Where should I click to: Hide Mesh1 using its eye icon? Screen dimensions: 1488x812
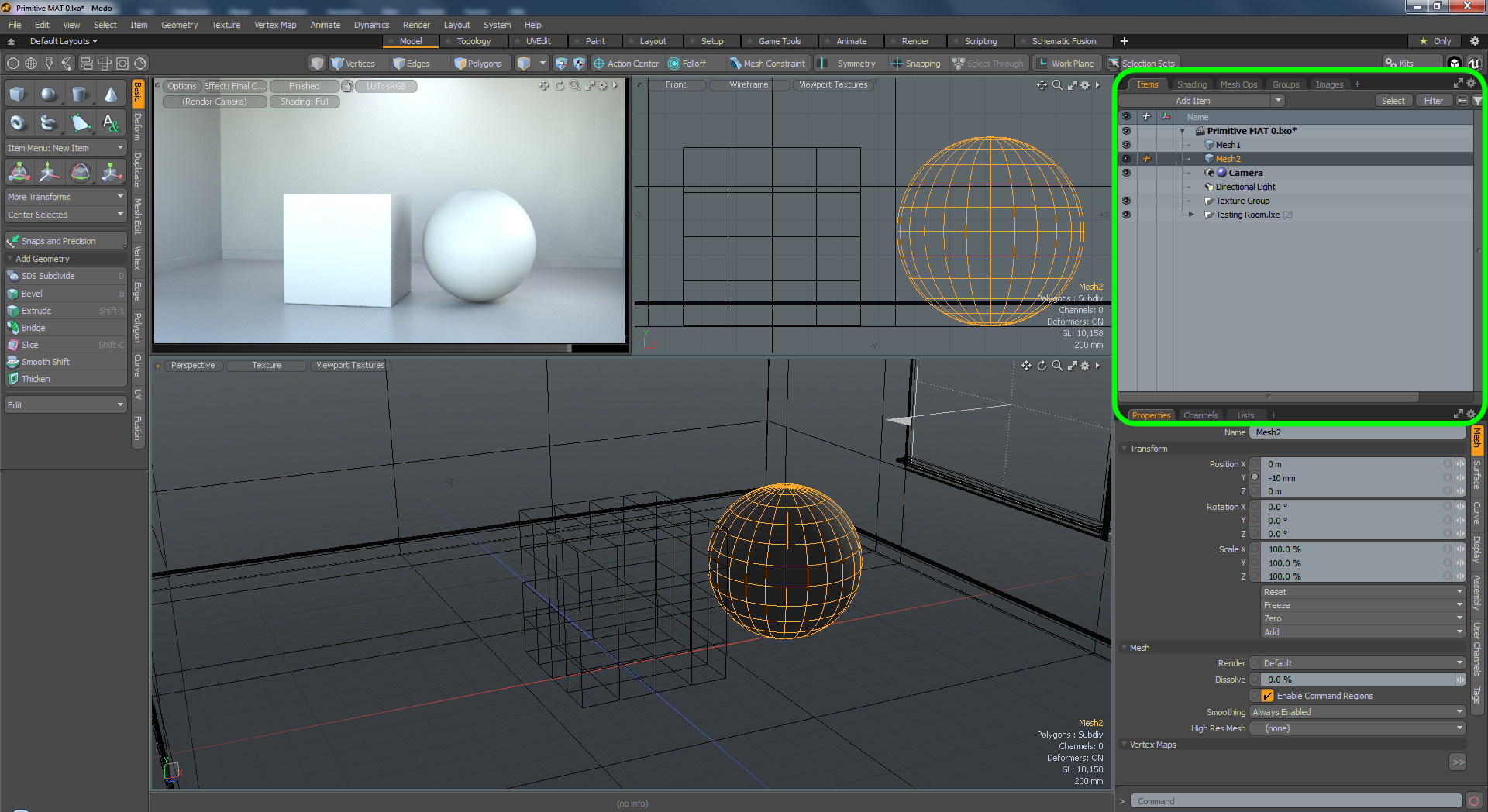1126,145
